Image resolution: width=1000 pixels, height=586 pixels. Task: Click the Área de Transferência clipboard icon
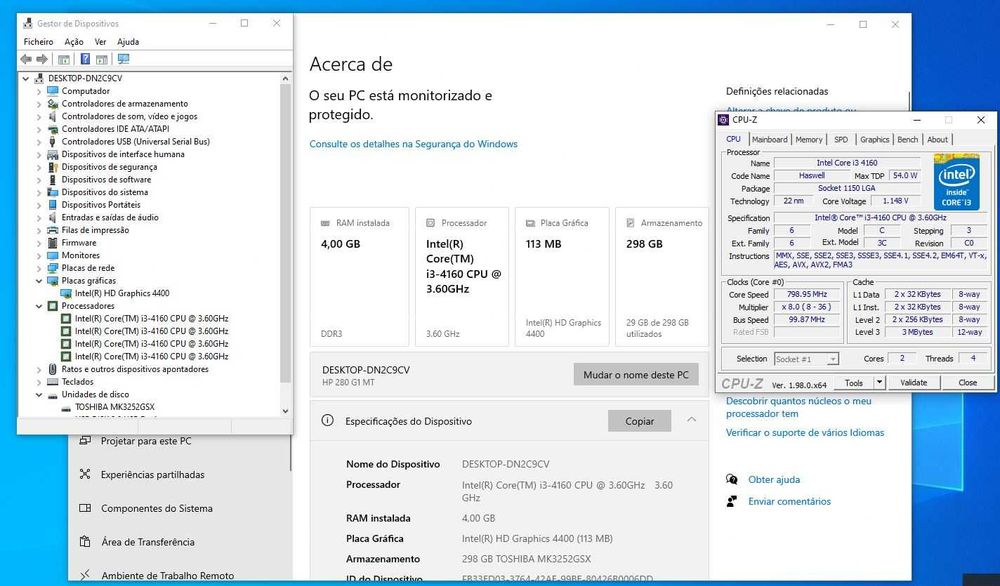[x=85, y=542]
